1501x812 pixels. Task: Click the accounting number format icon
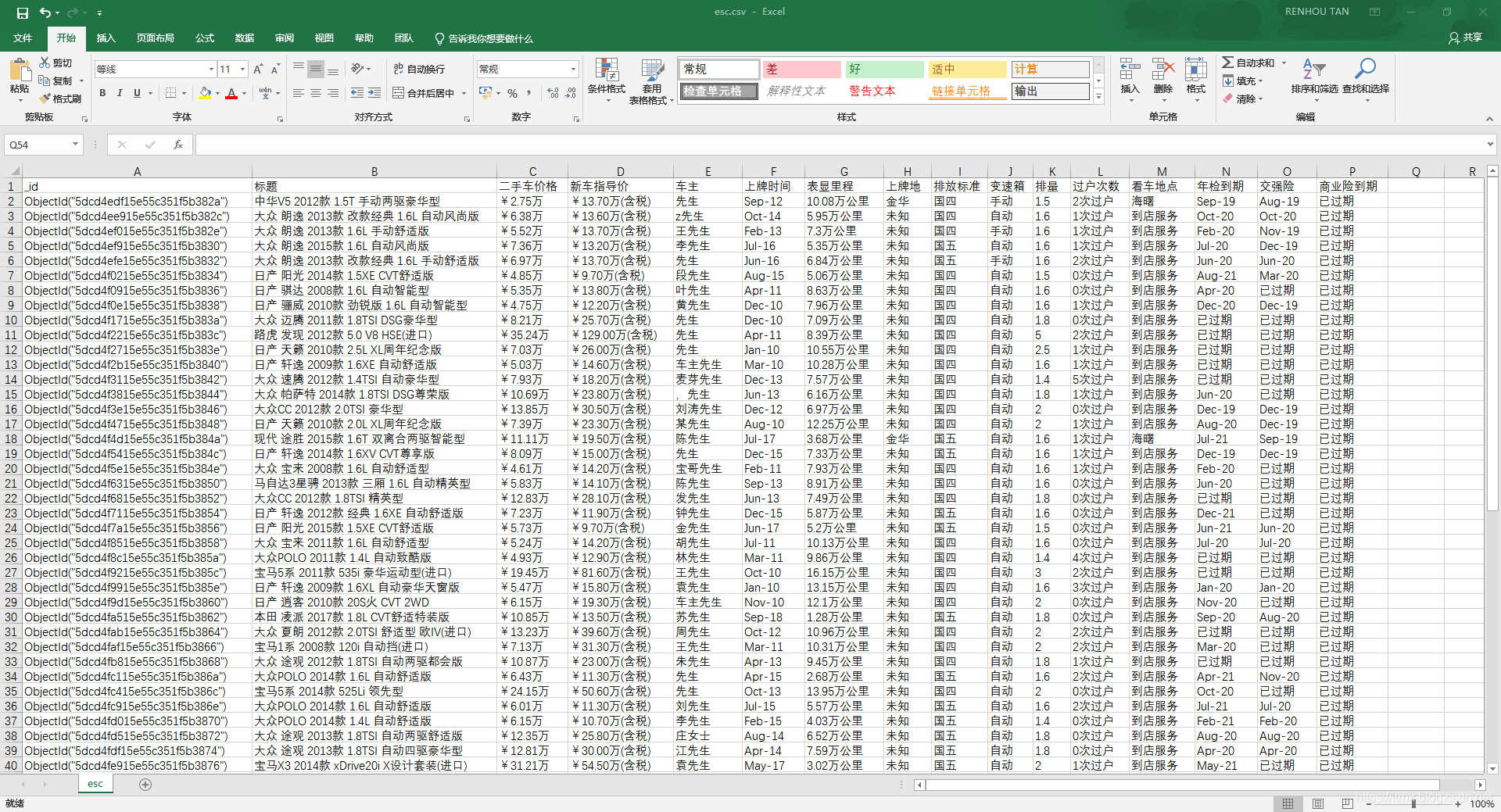coord(485,93)
